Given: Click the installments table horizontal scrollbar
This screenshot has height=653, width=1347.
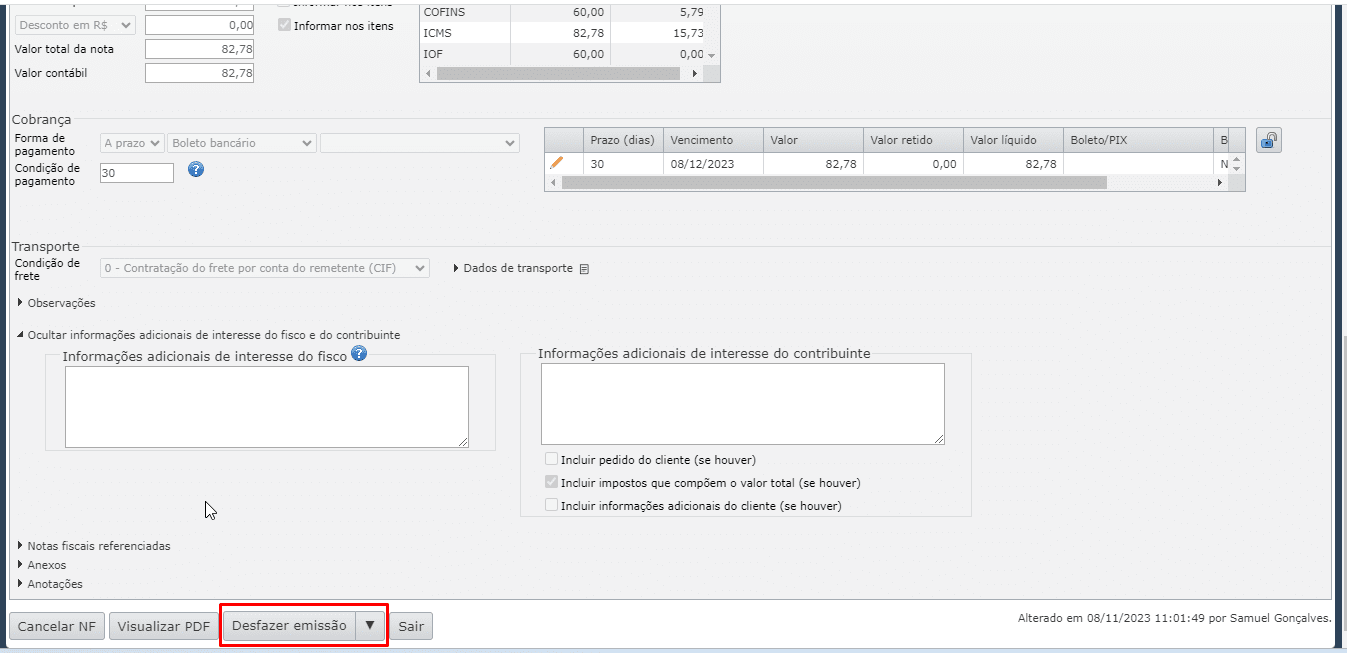Looking at the screenshot, I should [834, 183].
